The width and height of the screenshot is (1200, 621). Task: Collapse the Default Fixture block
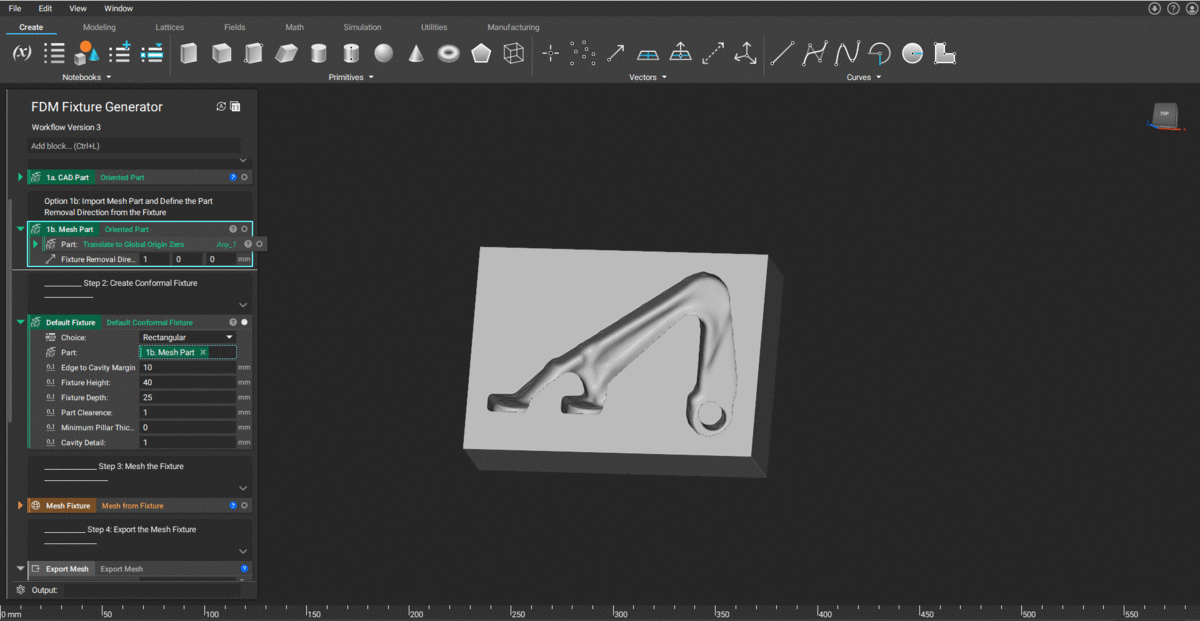(20, 322)
